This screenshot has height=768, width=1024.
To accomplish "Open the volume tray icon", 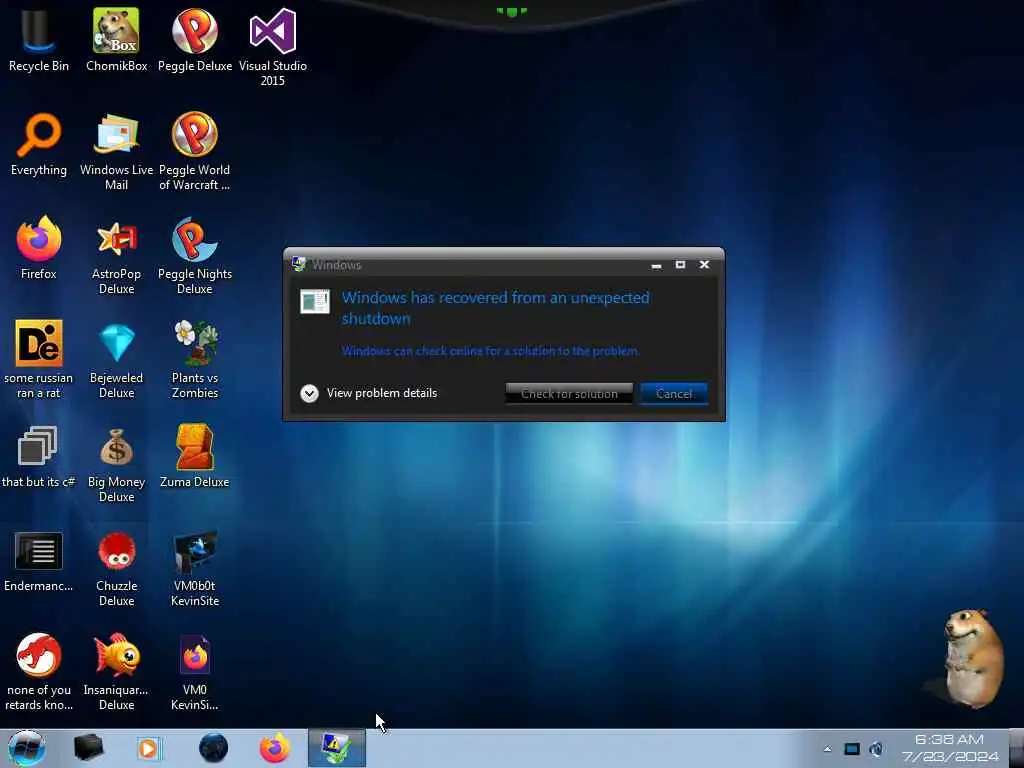I will tap(876, 749).
